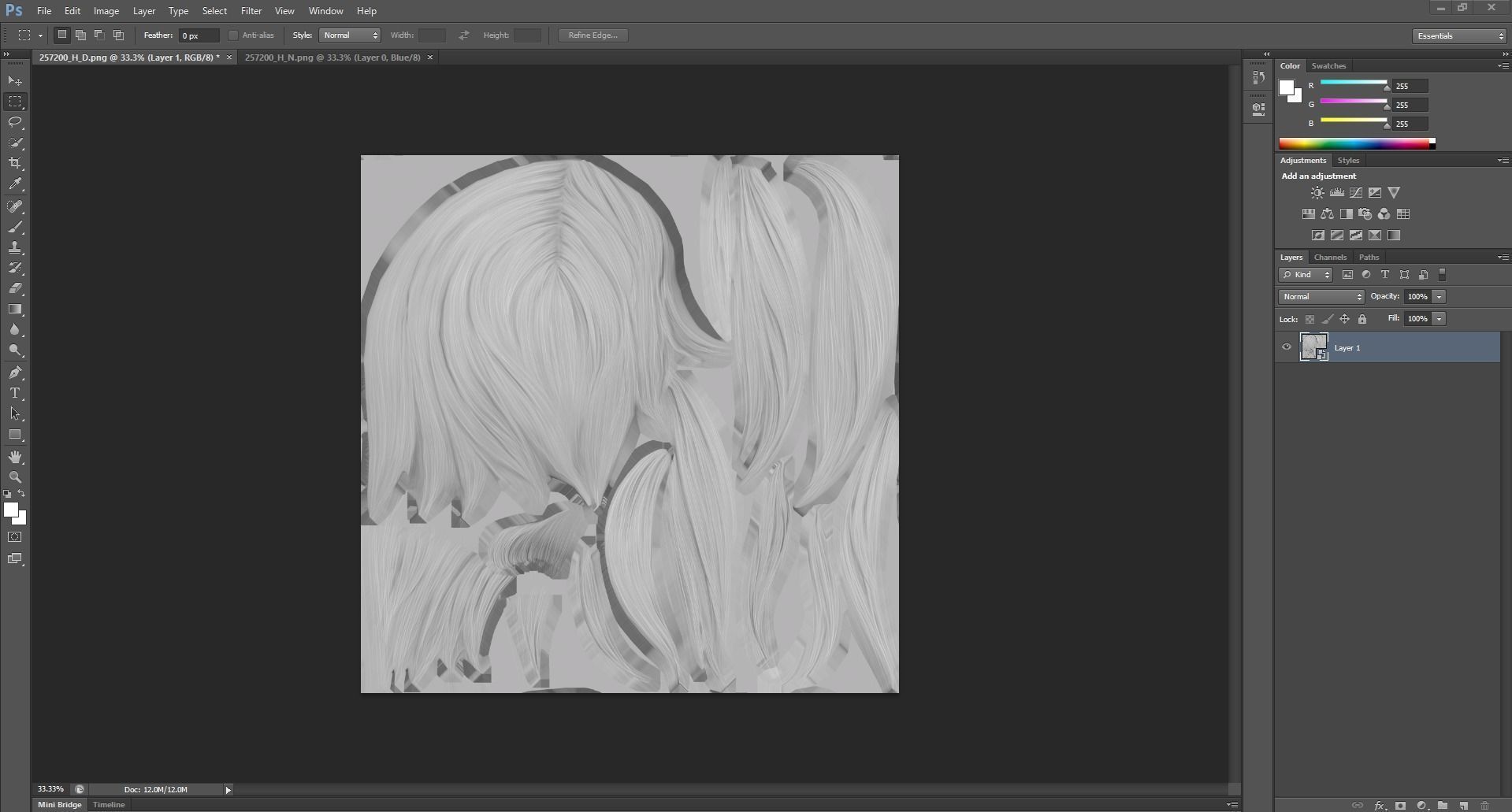Switch to the 257200_H_N.png document tab
The image size is (1512, 812).
coord(332,57)
